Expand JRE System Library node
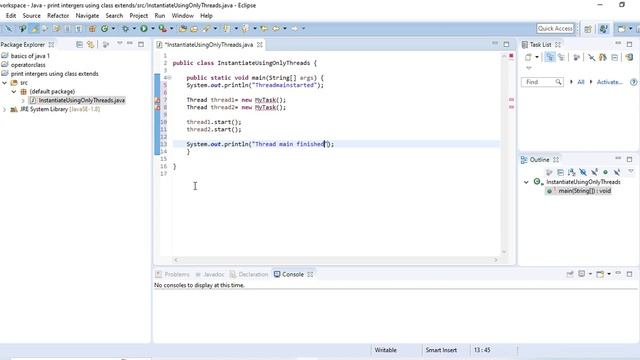The image size is (640, 360). (4, 109)
